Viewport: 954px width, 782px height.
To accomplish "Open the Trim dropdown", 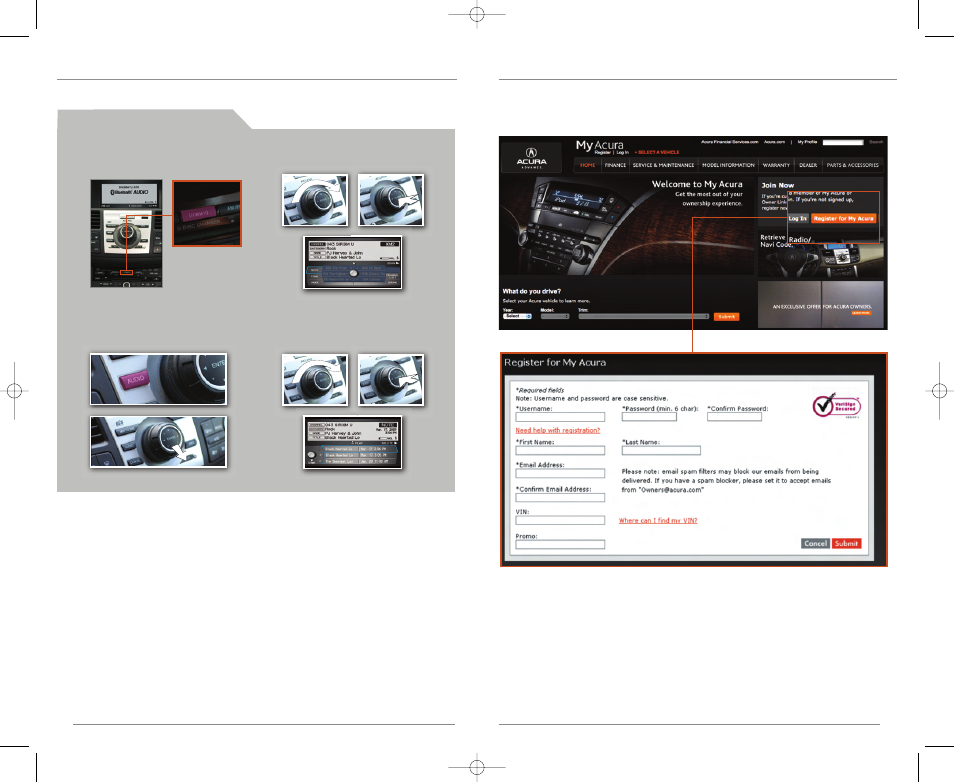I will pyautogui.click(x=644, y=316).
